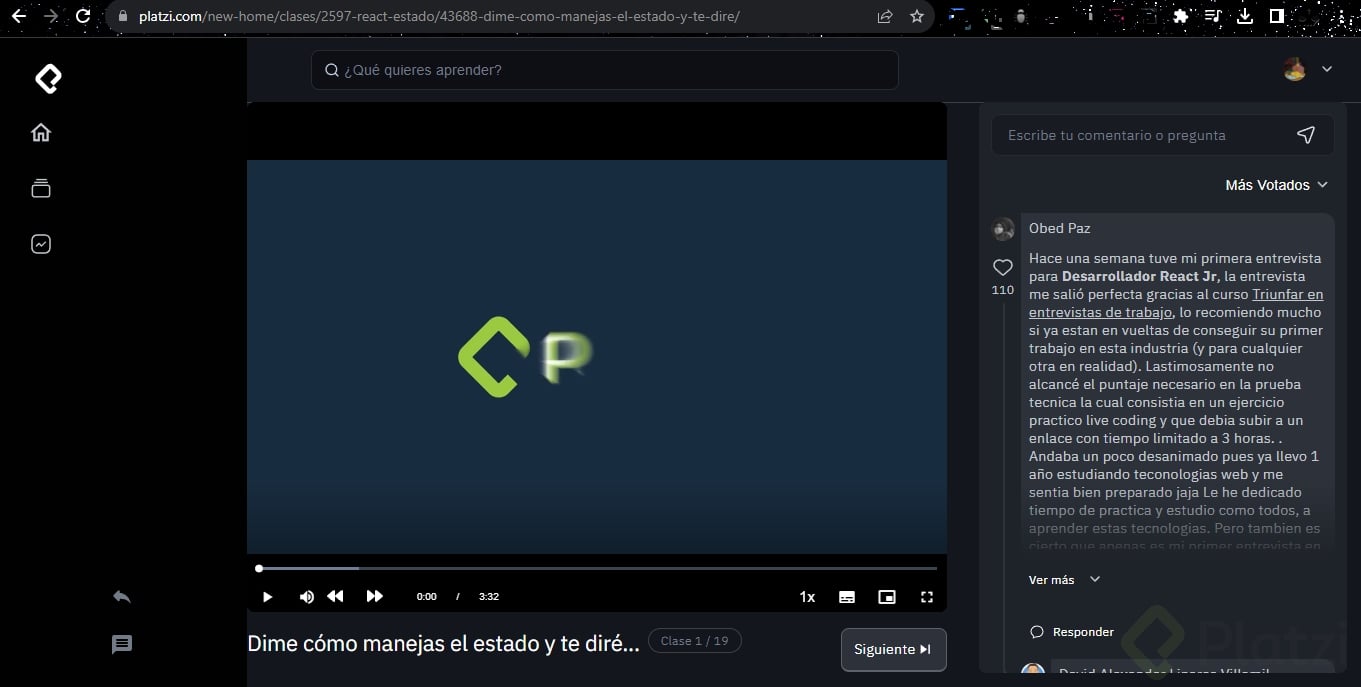Send comment with paper plane icon
The height and width of the screenshot is (687, 1361).
coord(1306,135)
